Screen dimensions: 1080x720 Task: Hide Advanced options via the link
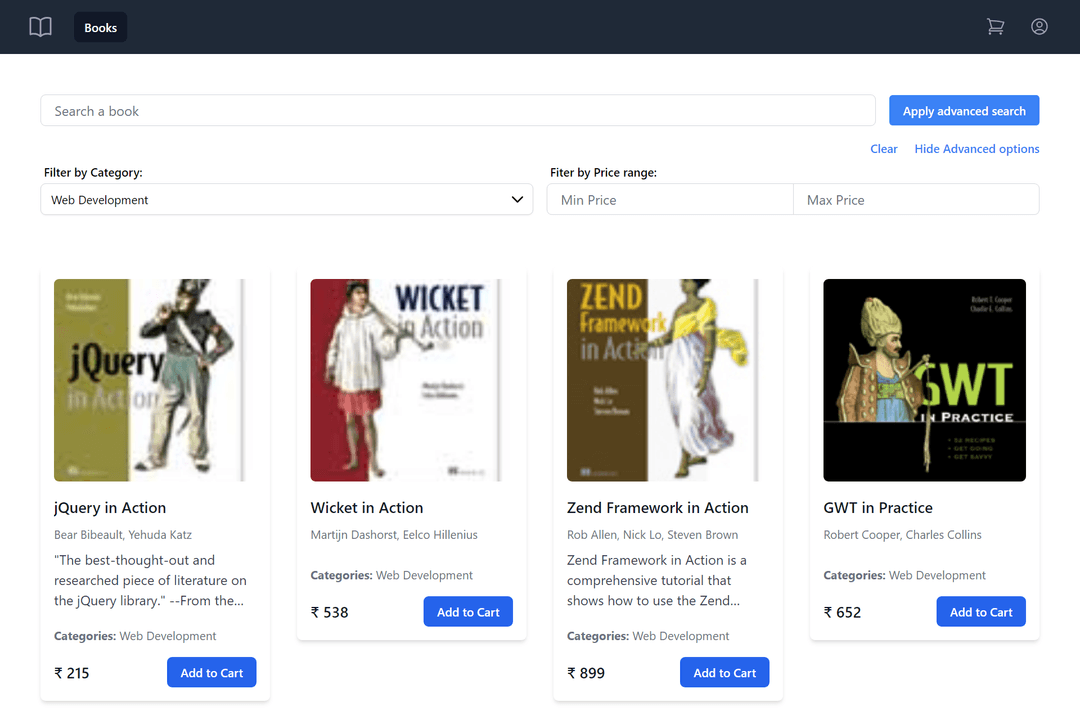pos(976,149)
